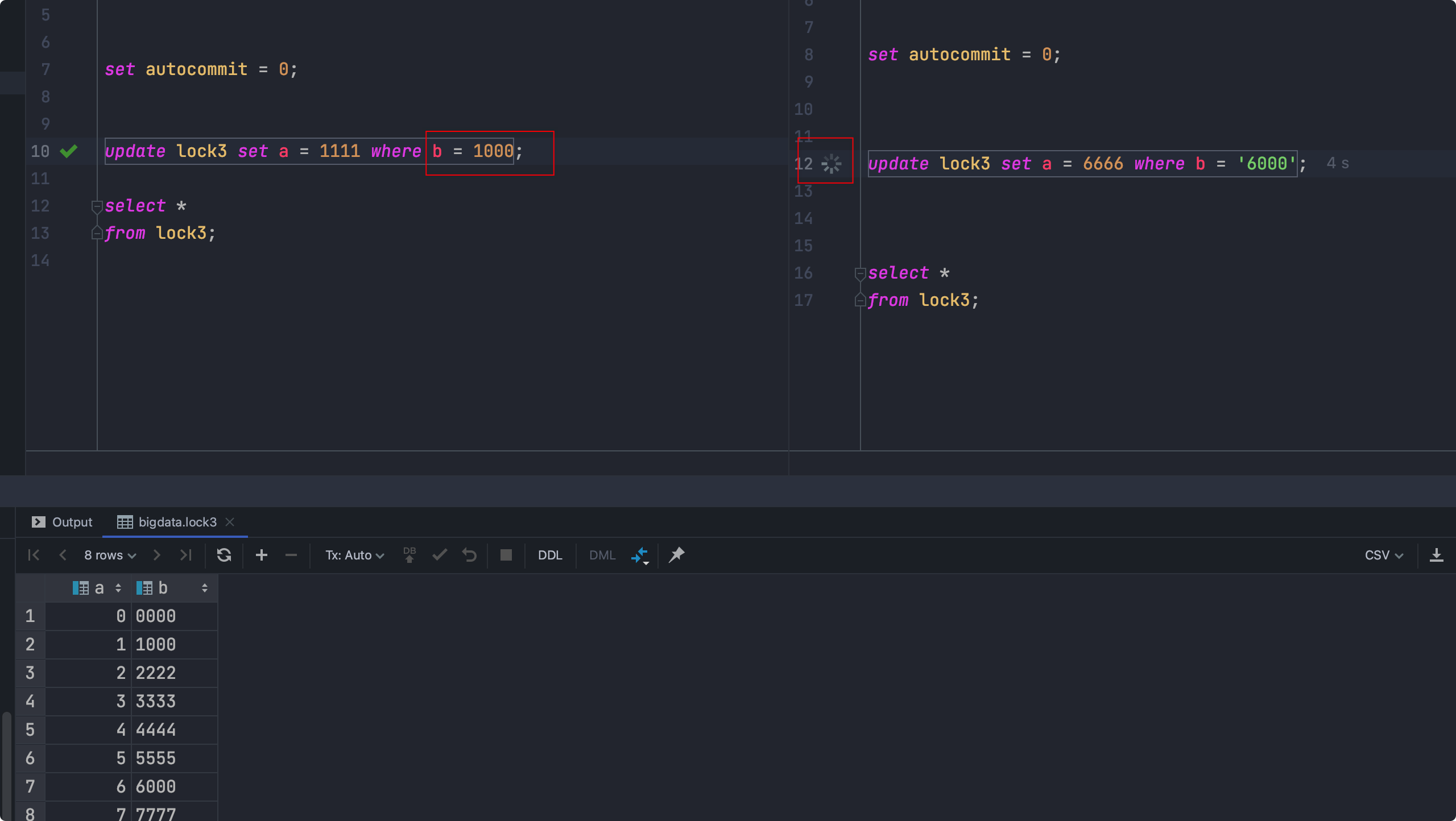The image size is (1456, 821).
Task: Add a new row with plus icon
Action: click(261, 555)
